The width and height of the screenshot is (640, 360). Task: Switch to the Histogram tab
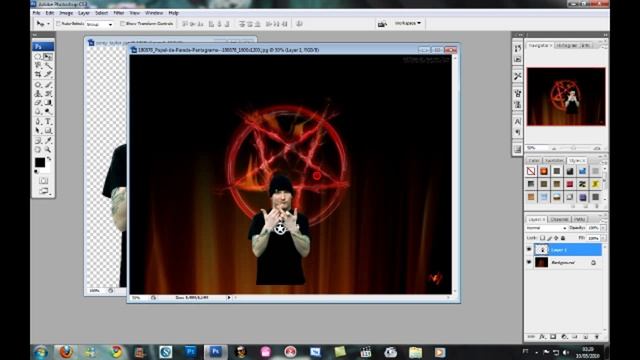(566, 46)
